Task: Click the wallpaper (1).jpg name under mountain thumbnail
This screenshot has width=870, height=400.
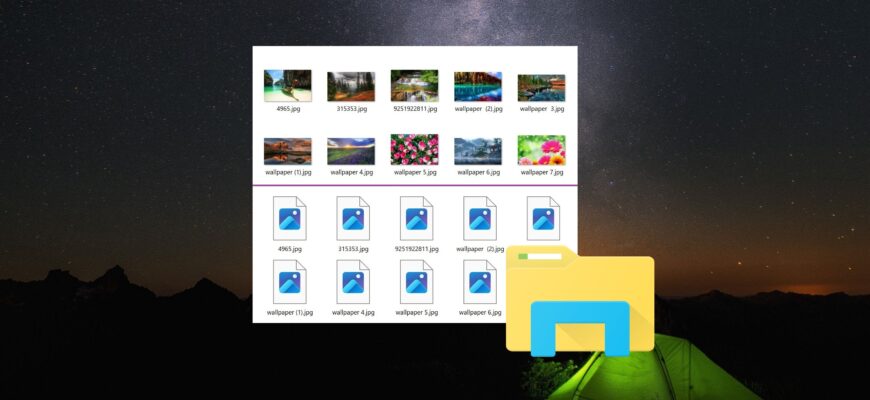Action: 288,173
